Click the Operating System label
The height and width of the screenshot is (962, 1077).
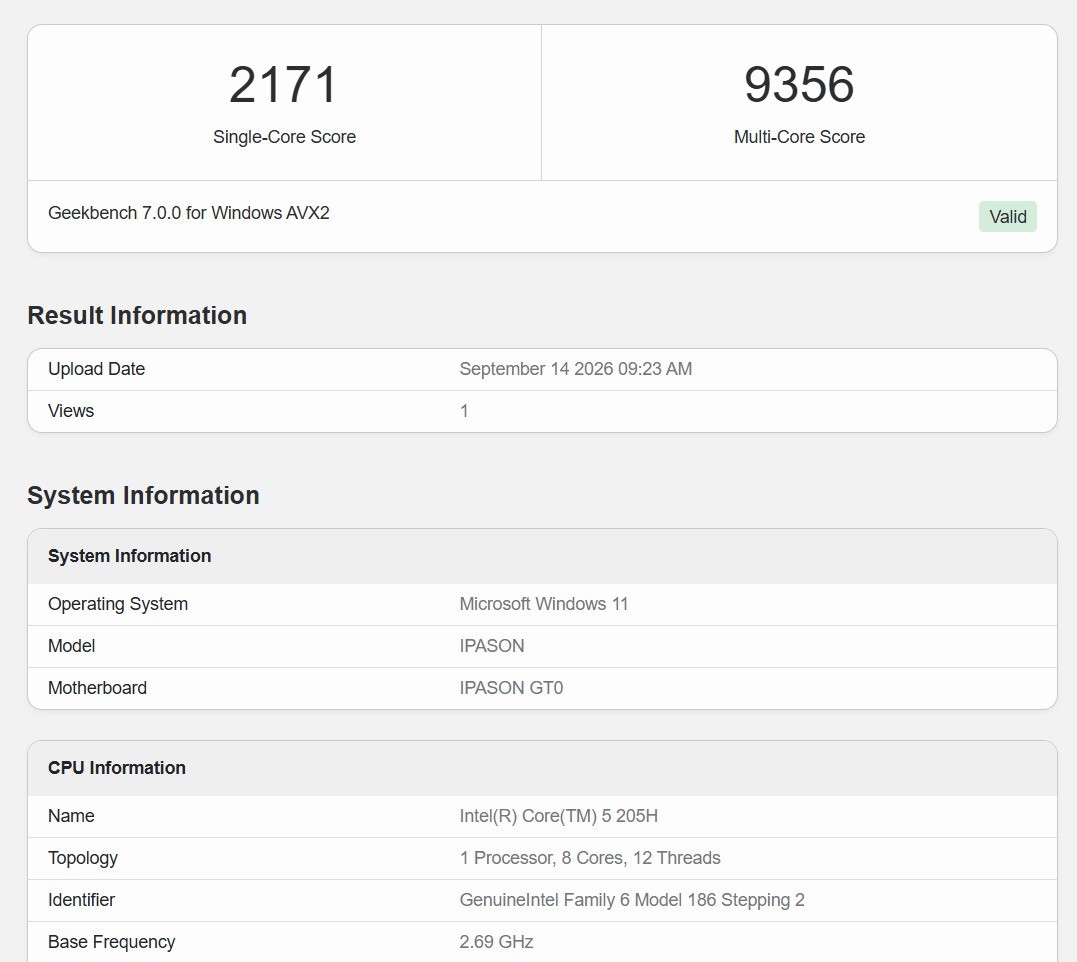coord(117,604)
